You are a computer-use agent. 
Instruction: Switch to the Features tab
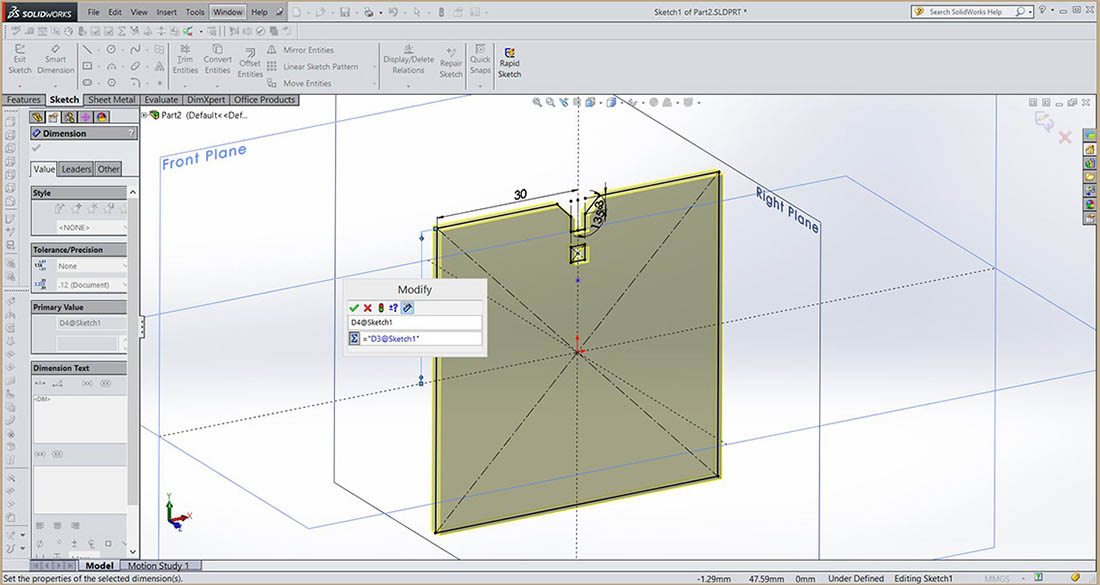point(23,100)
